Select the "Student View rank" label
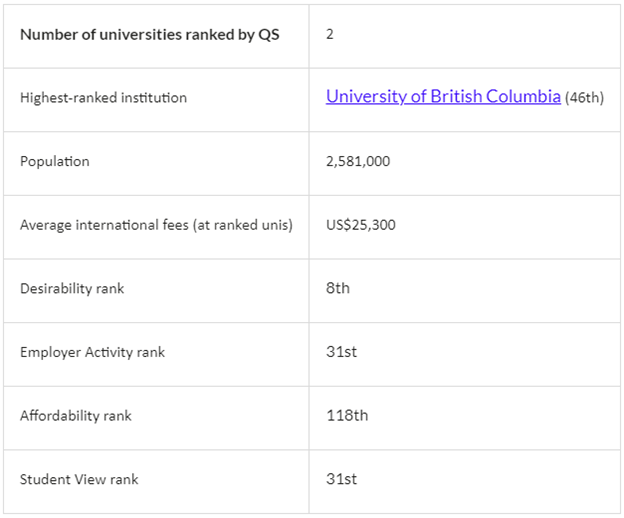The height and width of the screenshot is (518, 624). pos(79,479)
